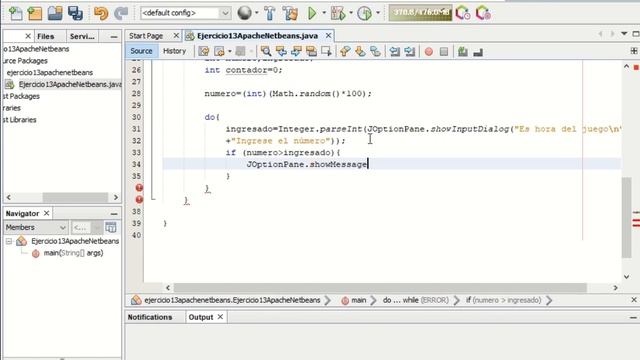Switch to the Services tab
Image resolution: width=640 pixels, height=360 pixels.
[82, 36]
